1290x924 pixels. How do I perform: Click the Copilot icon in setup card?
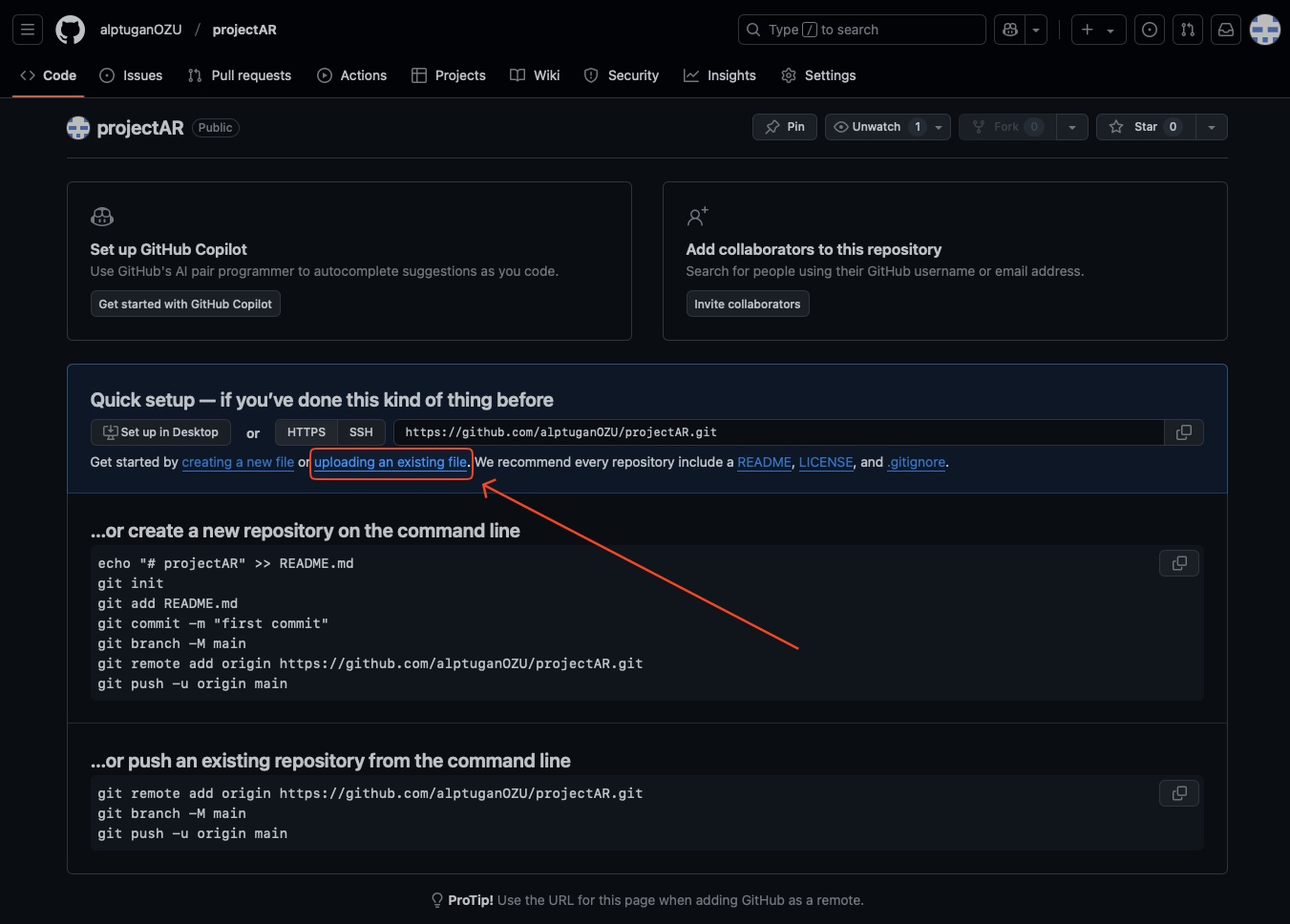click(102, 217)
